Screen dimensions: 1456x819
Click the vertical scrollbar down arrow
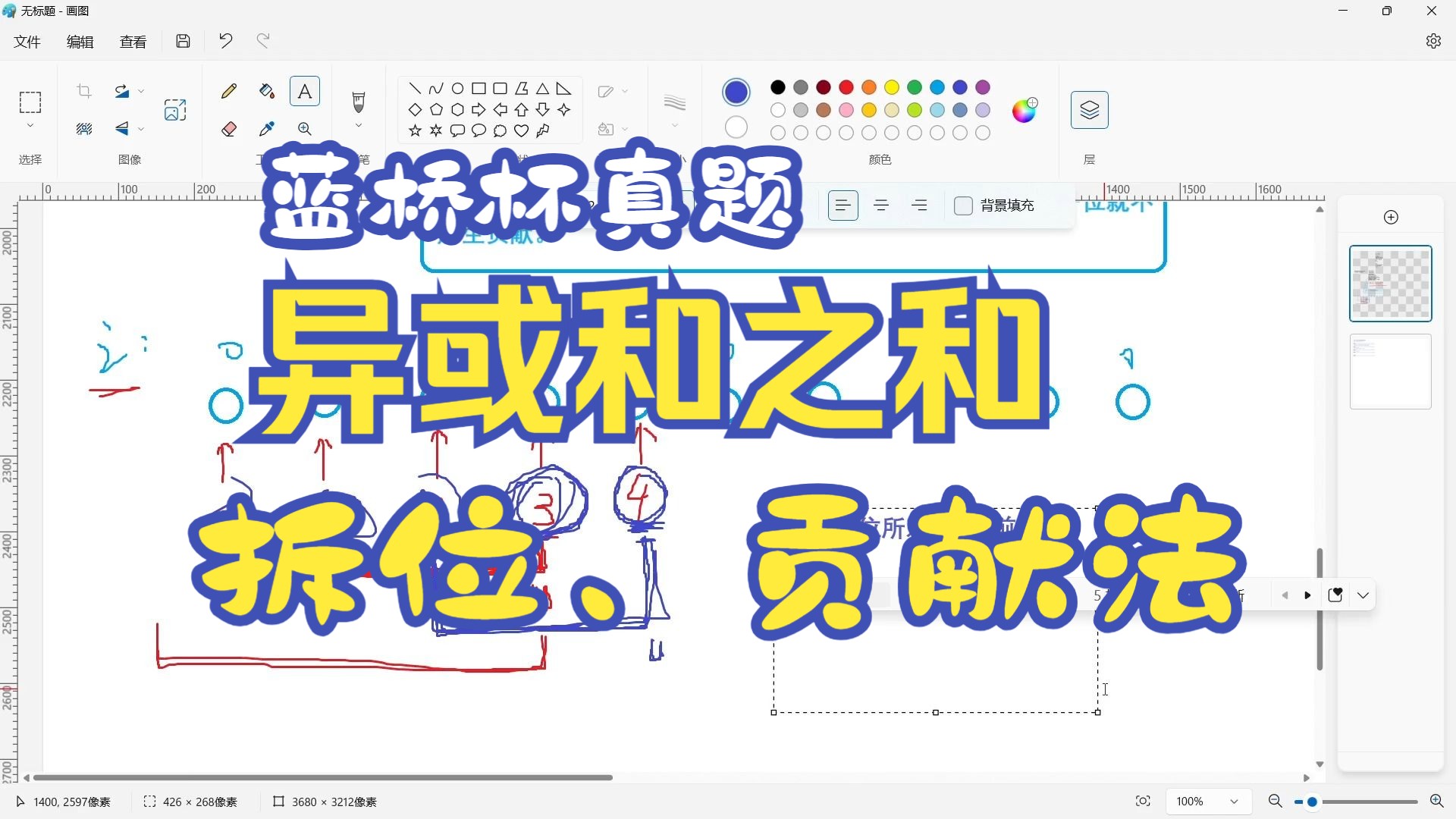point(1319,764)
